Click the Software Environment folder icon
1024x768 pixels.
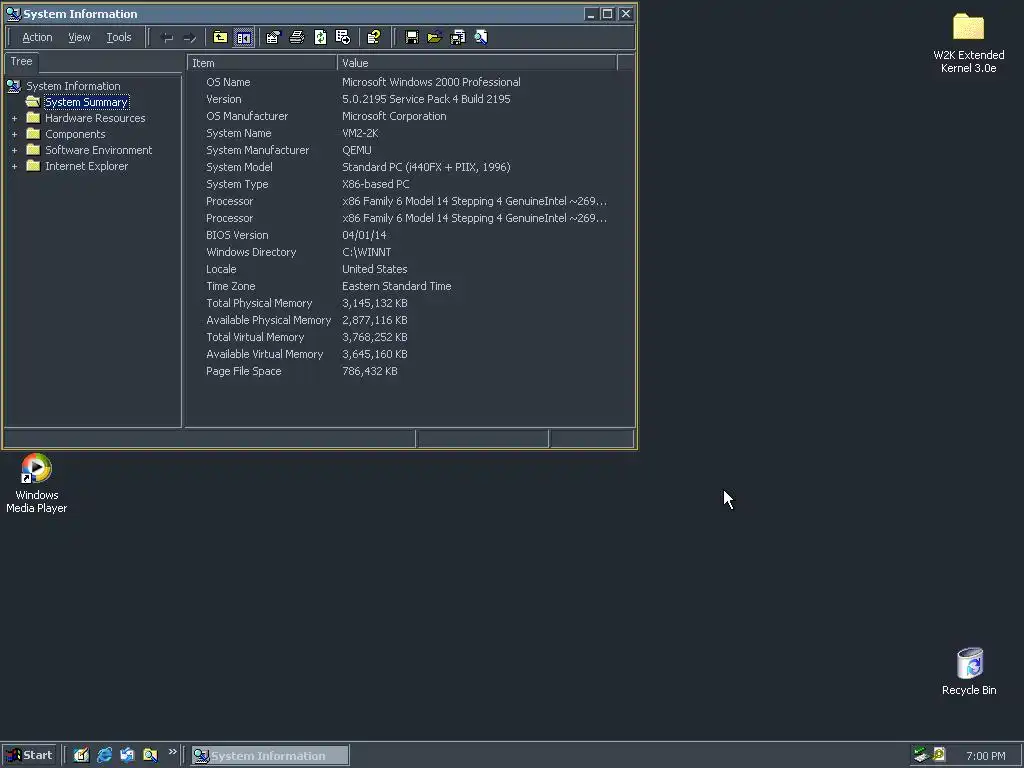click(33, 150)
